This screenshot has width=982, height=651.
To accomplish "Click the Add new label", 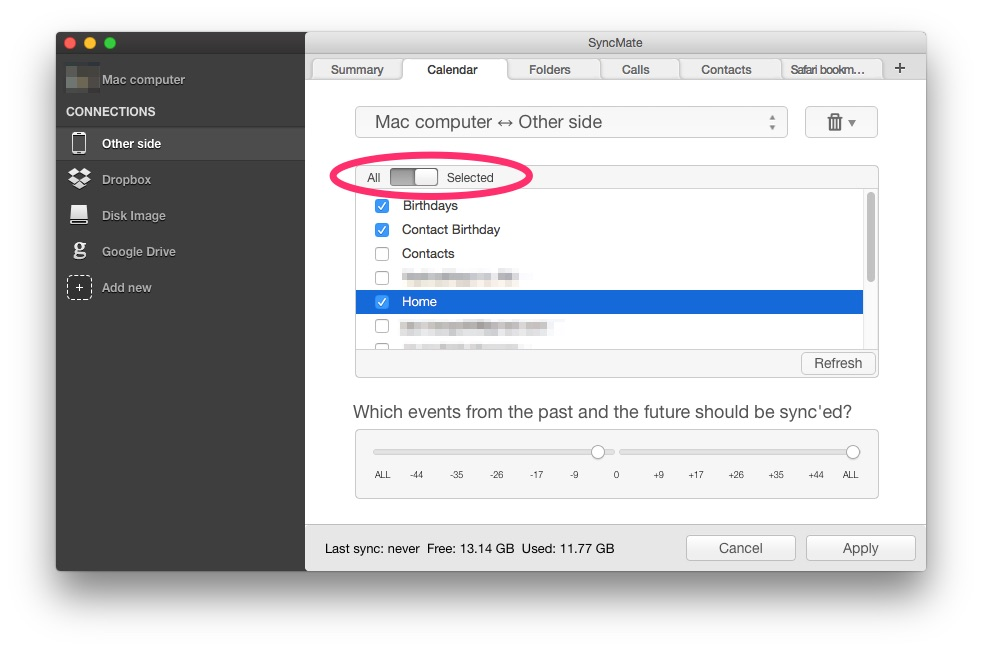I will tap(127, 288).
